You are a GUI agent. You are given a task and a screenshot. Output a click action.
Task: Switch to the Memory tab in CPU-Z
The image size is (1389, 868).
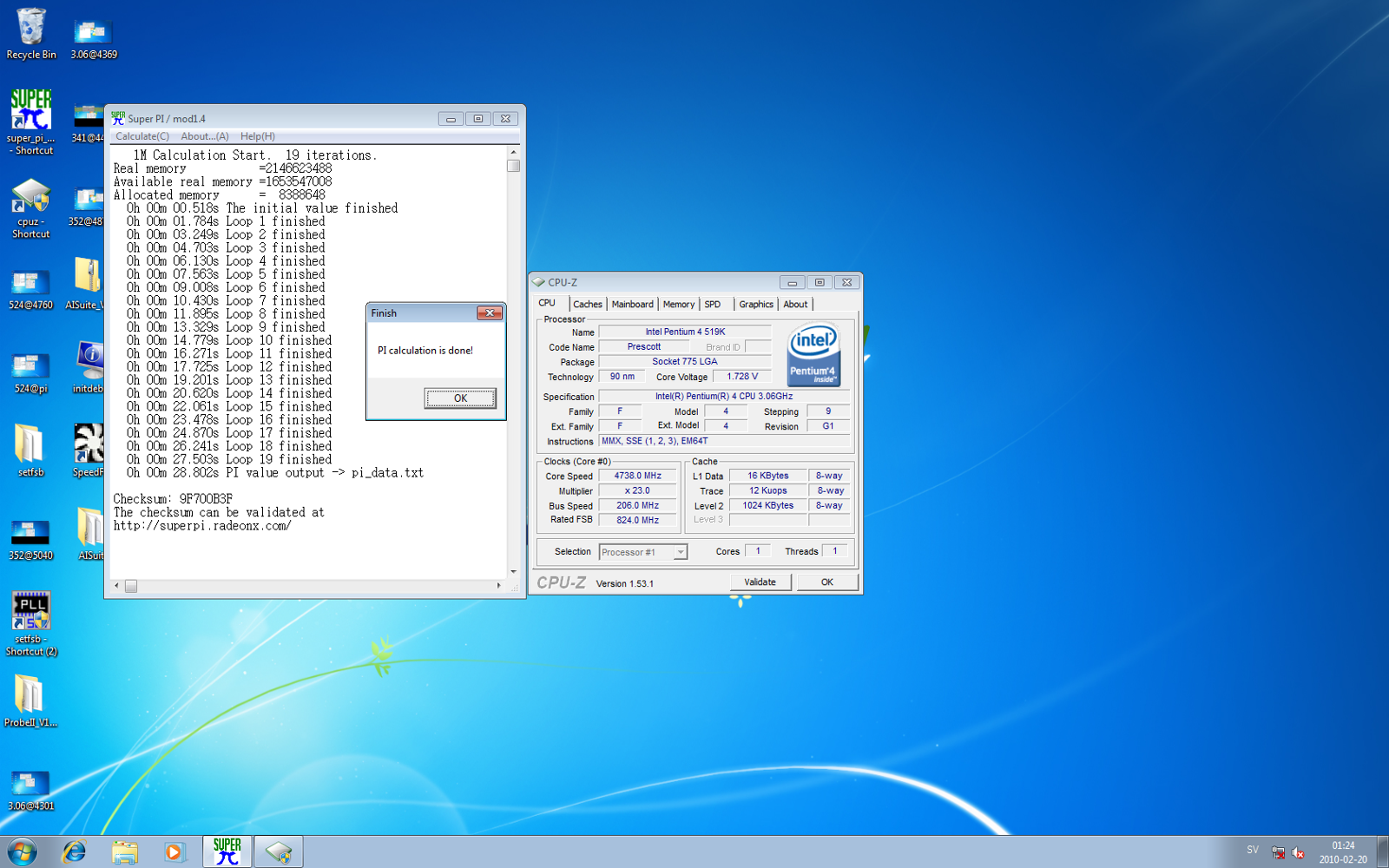tap(679, 304)
